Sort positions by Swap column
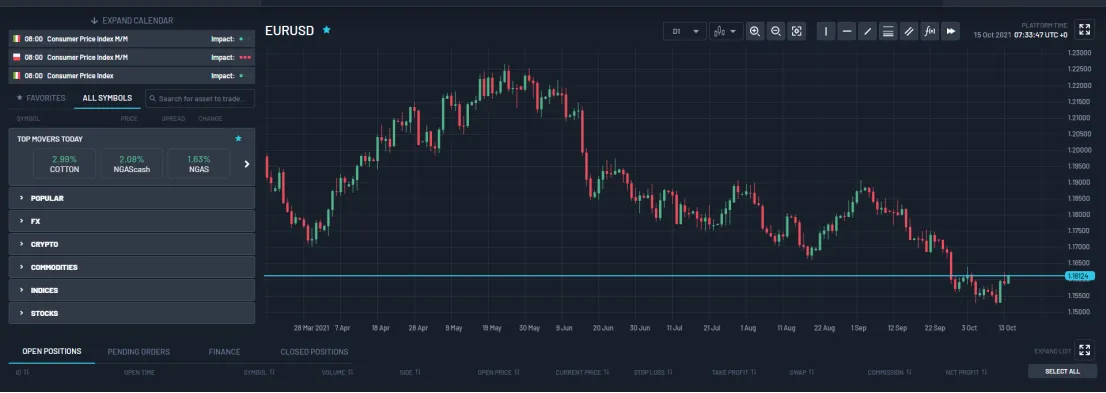 tap(803, 372)
